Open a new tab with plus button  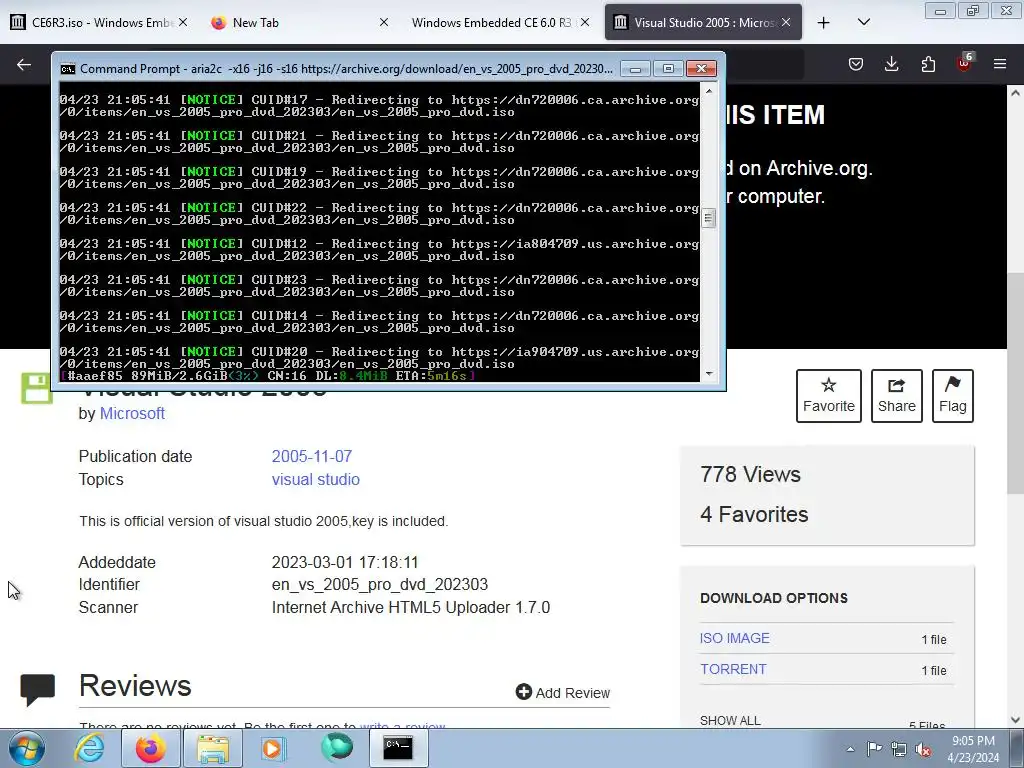[824, 23]
